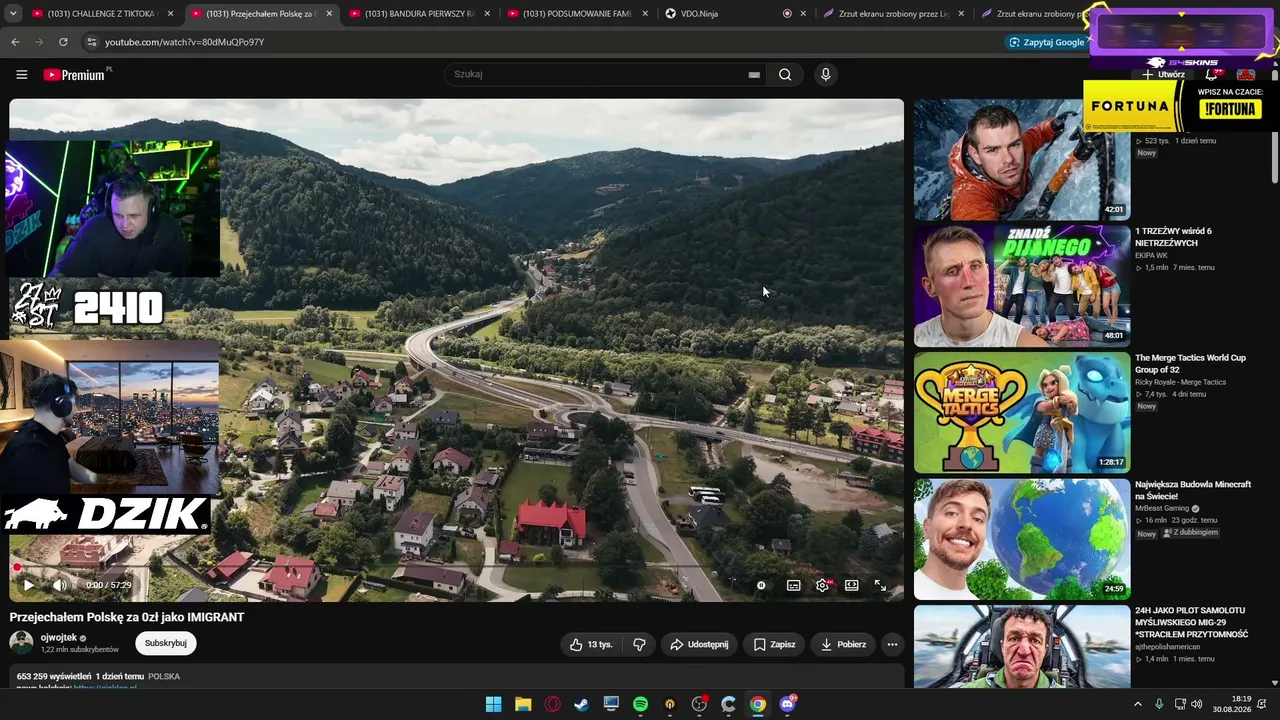Open the ojwojtek channel name link

pyautogui.click(x=58, y=637)
